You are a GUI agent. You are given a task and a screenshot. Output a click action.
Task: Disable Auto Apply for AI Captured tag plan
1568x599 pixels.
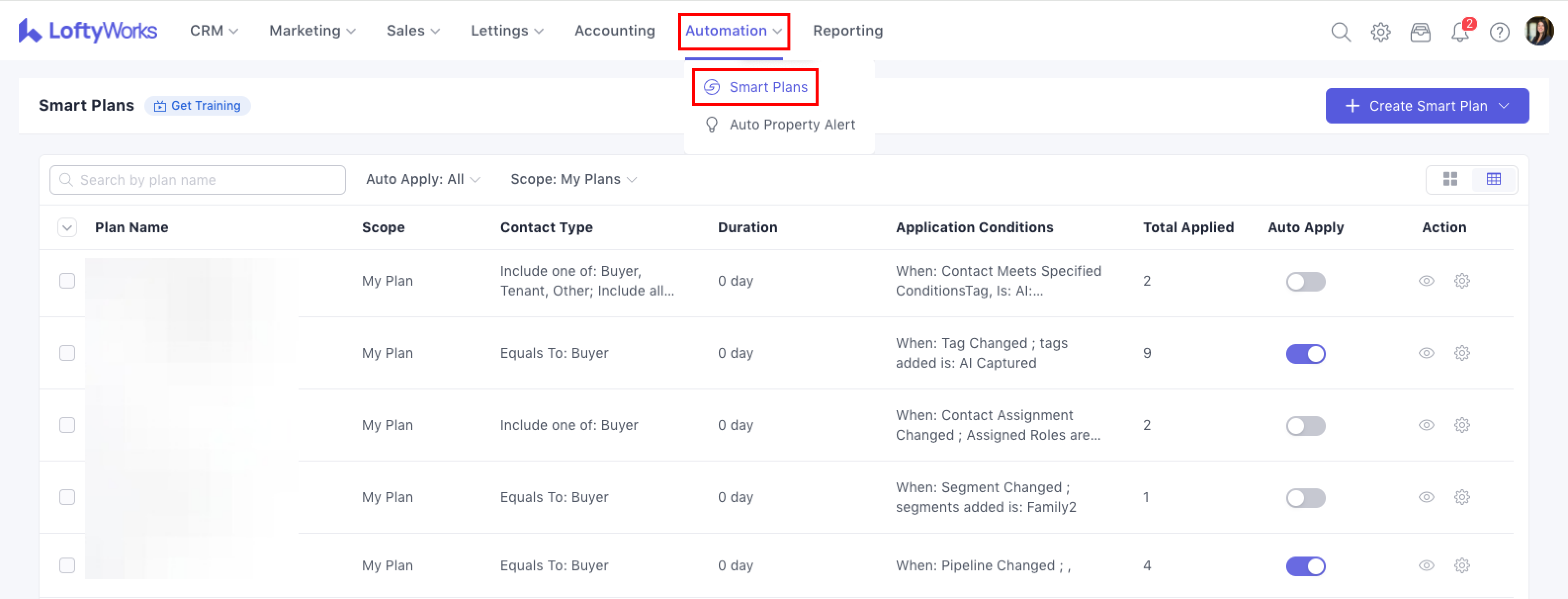pos(1305,354)
